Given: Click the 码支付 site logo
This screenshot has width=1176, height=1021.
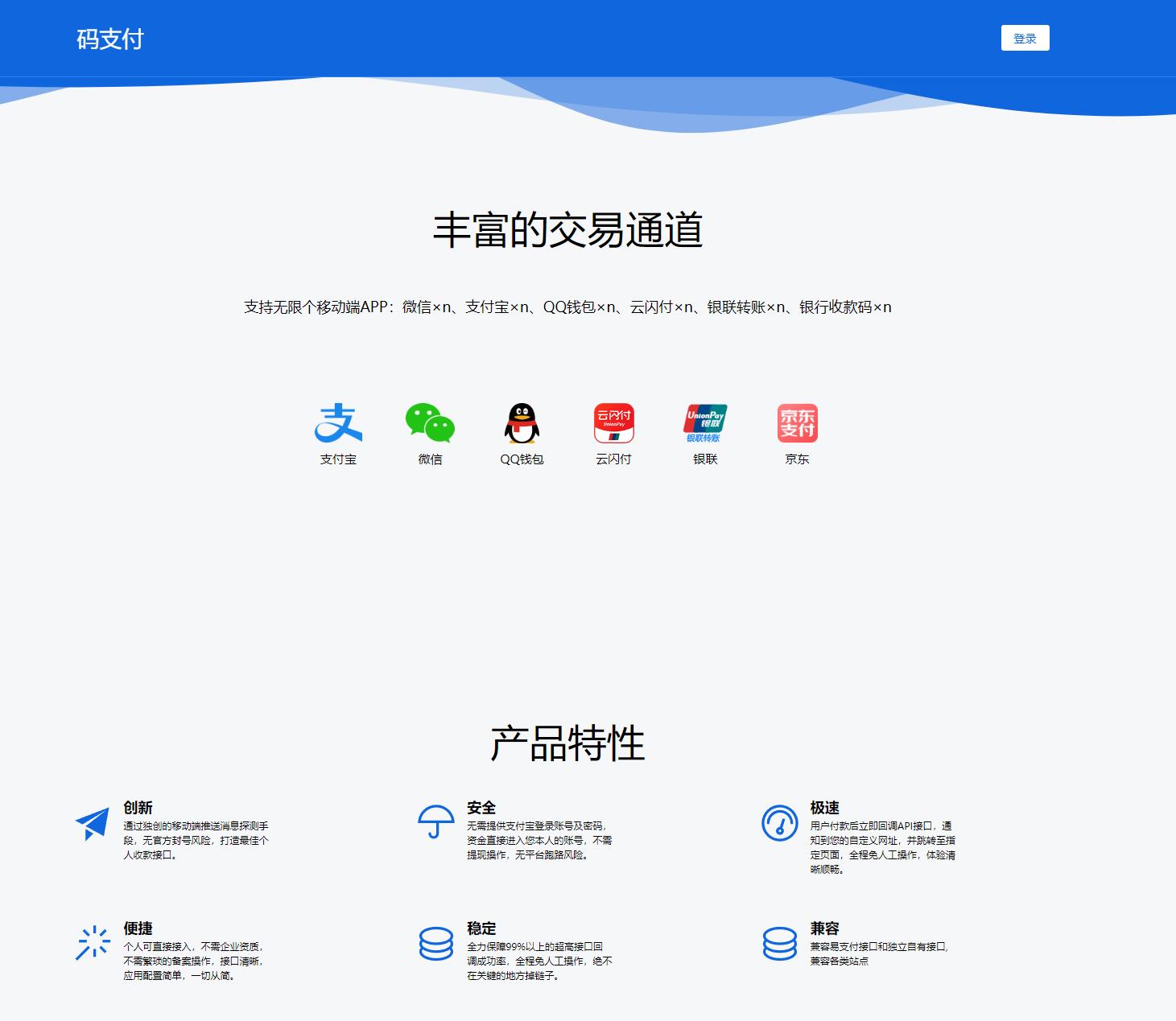Looking at the screenshot, I should click(x=110, y=39).
